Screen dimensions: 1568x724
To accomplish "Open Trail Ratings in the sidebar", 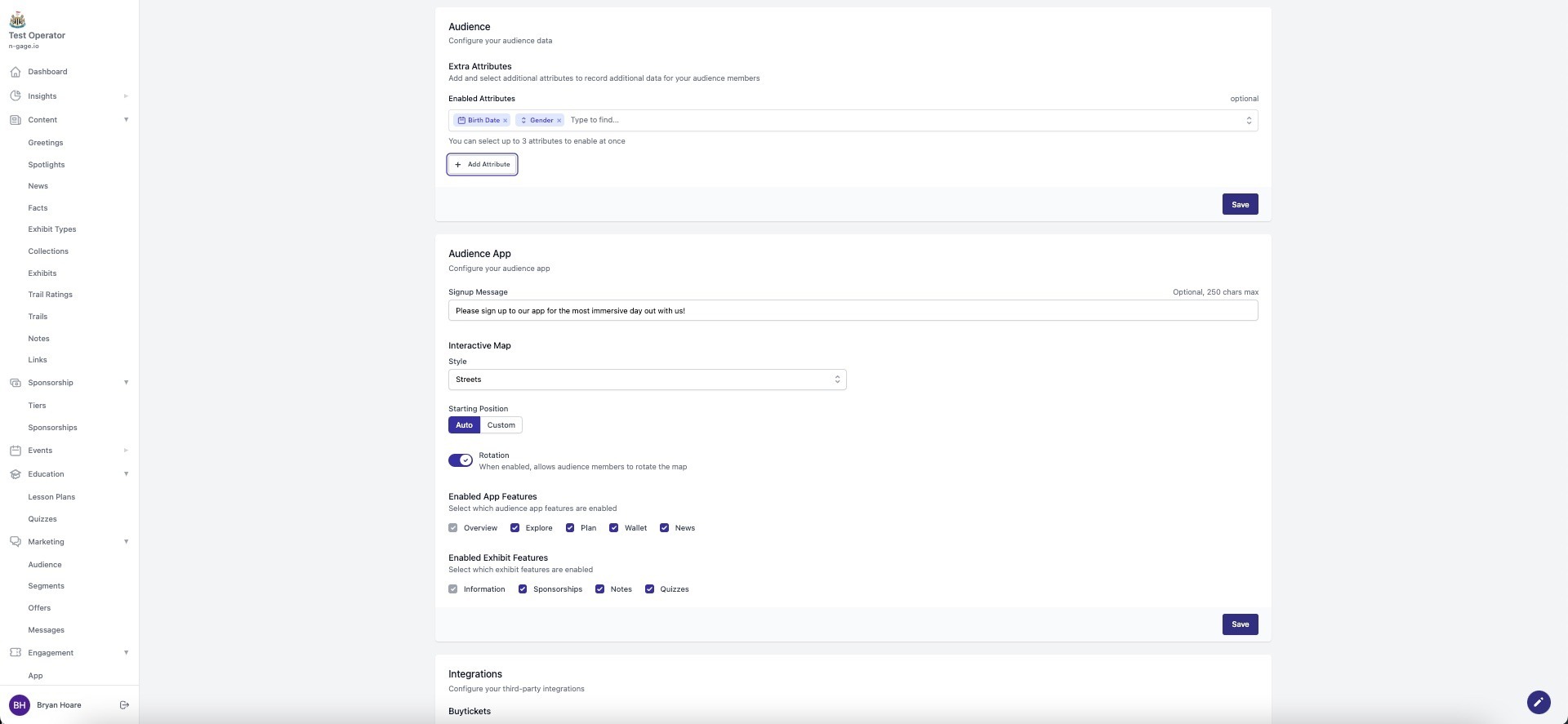I will (x=50, y=295).
